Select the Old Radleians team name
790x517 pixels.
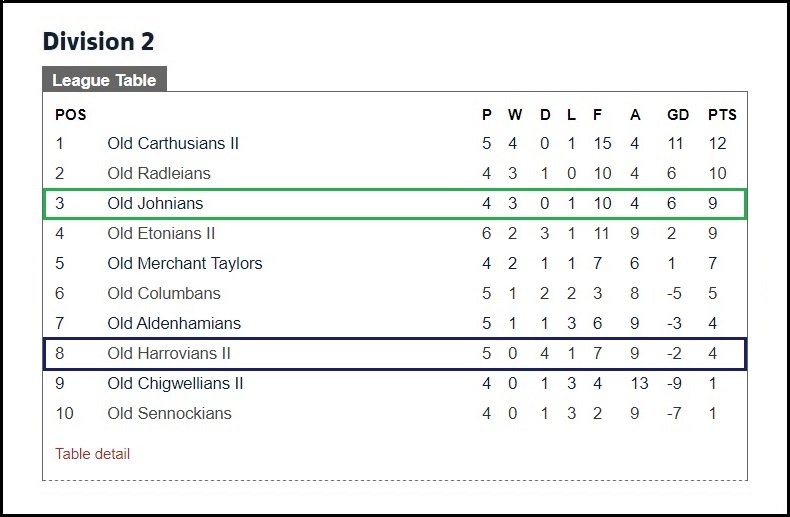point(159,173)
